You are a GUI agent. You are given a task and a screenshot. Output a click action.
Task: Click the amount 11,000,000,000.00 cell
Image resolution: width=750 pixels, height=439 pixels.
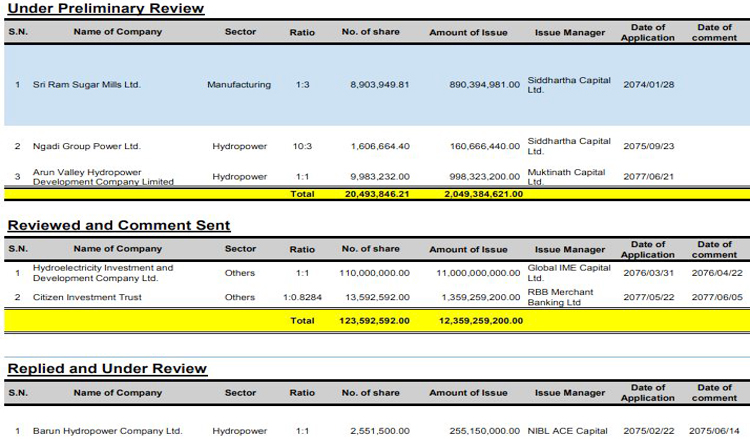(x=478, y=273)
